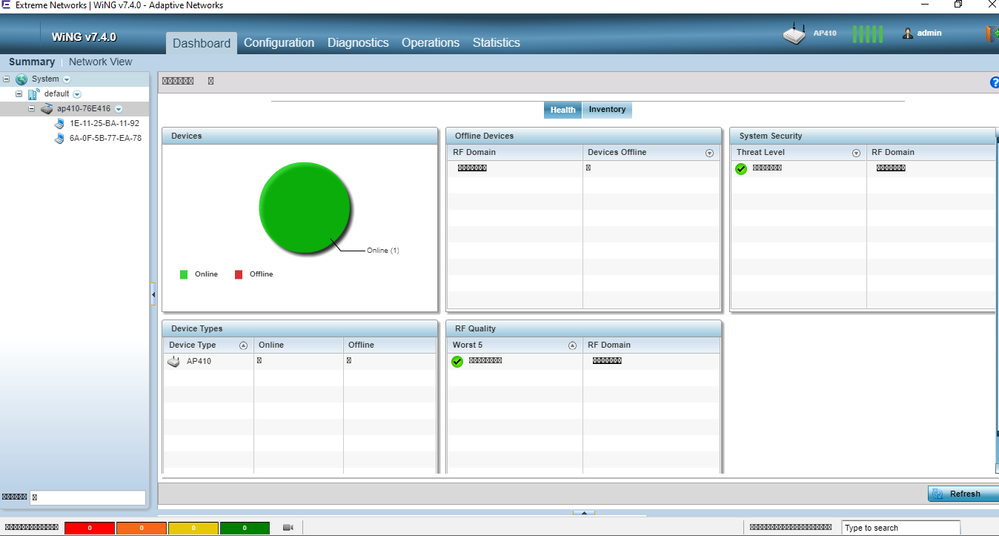
Task: Click the ap410-76E416 device icon
Action: [x=47, y=109]
